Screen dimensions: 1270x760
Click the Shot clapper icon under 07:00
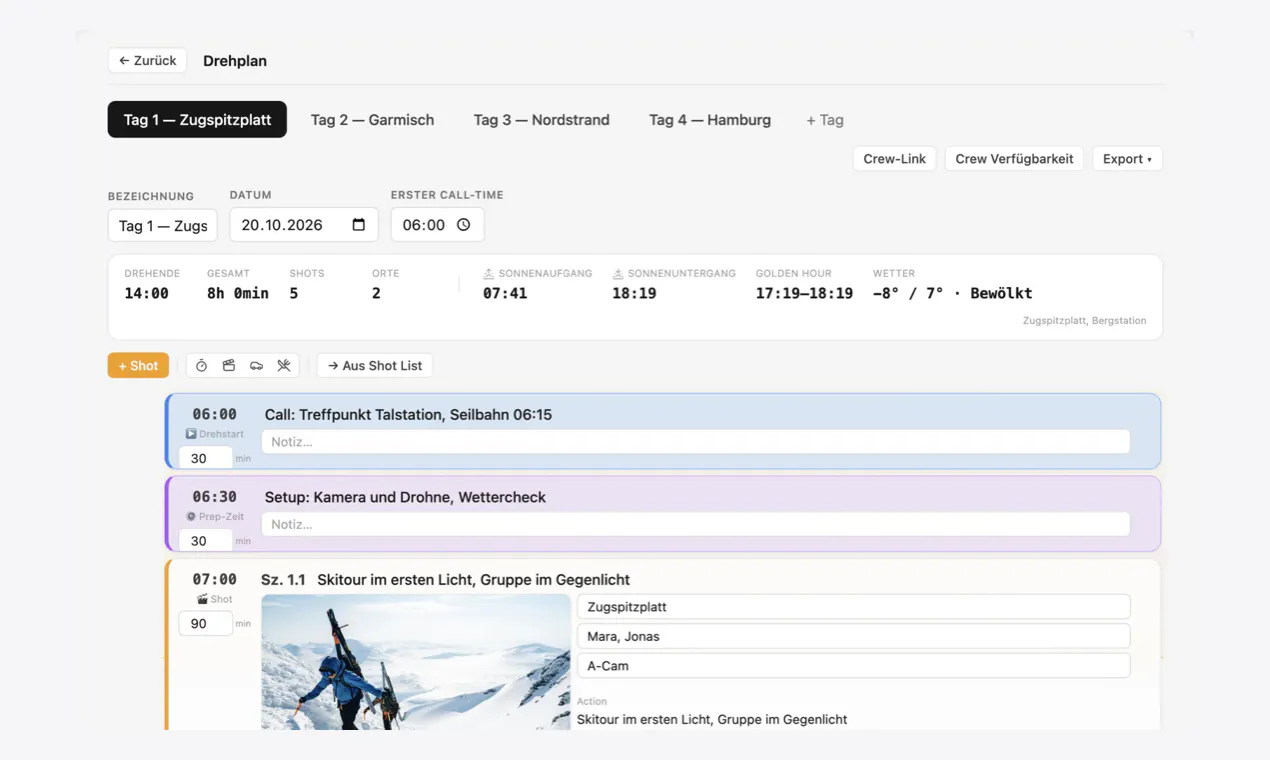[202, 600]
